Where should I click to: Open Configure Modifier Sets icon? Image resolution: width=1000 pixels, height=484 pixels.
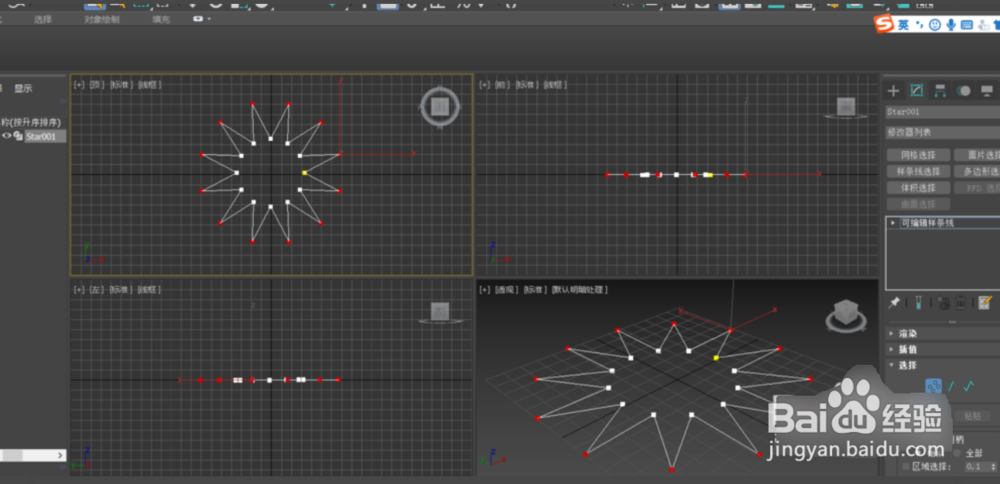point(985,302)
